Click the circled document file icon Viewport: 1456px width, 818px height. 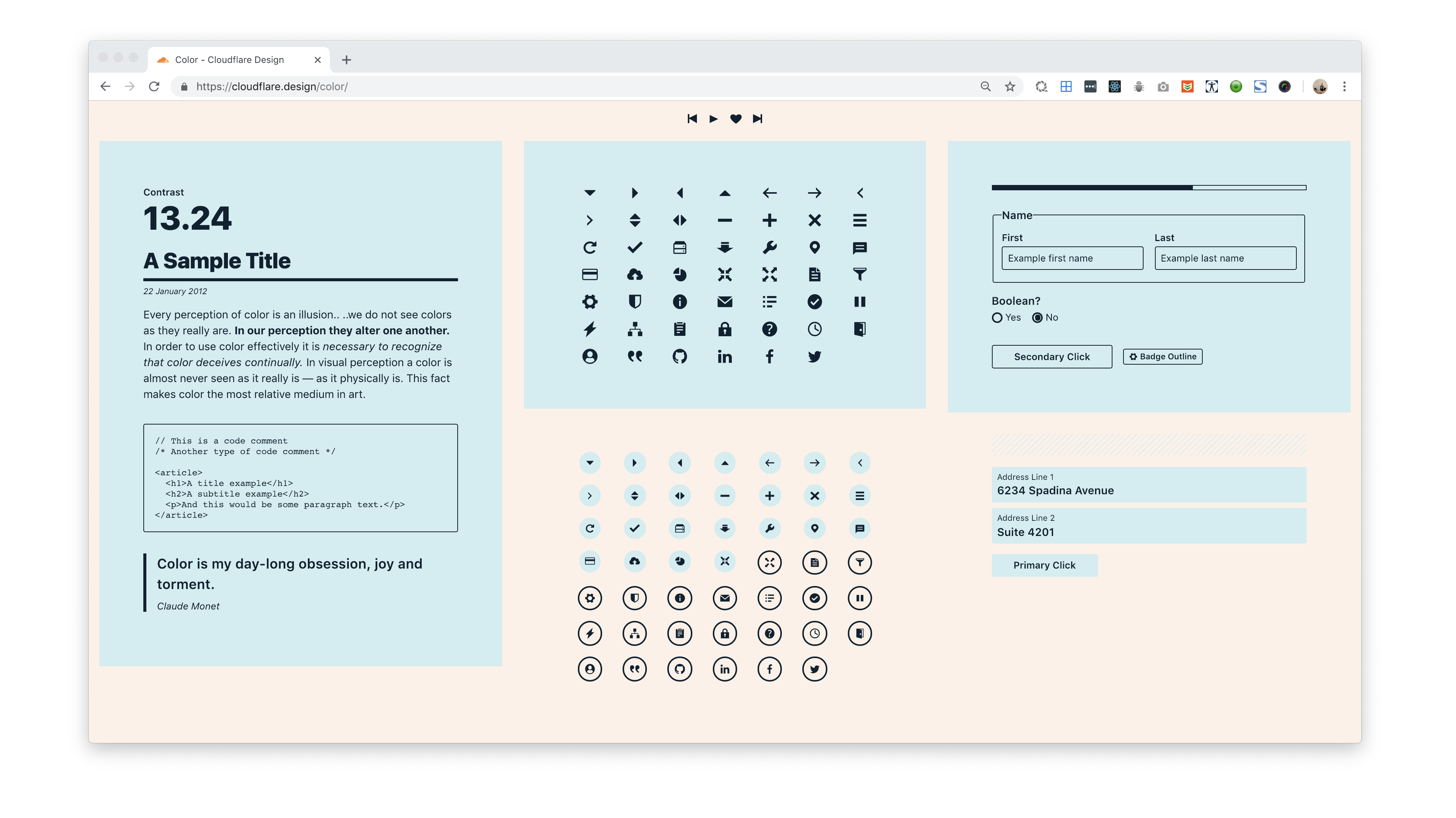pyautogui.click(x=814, y=563)
